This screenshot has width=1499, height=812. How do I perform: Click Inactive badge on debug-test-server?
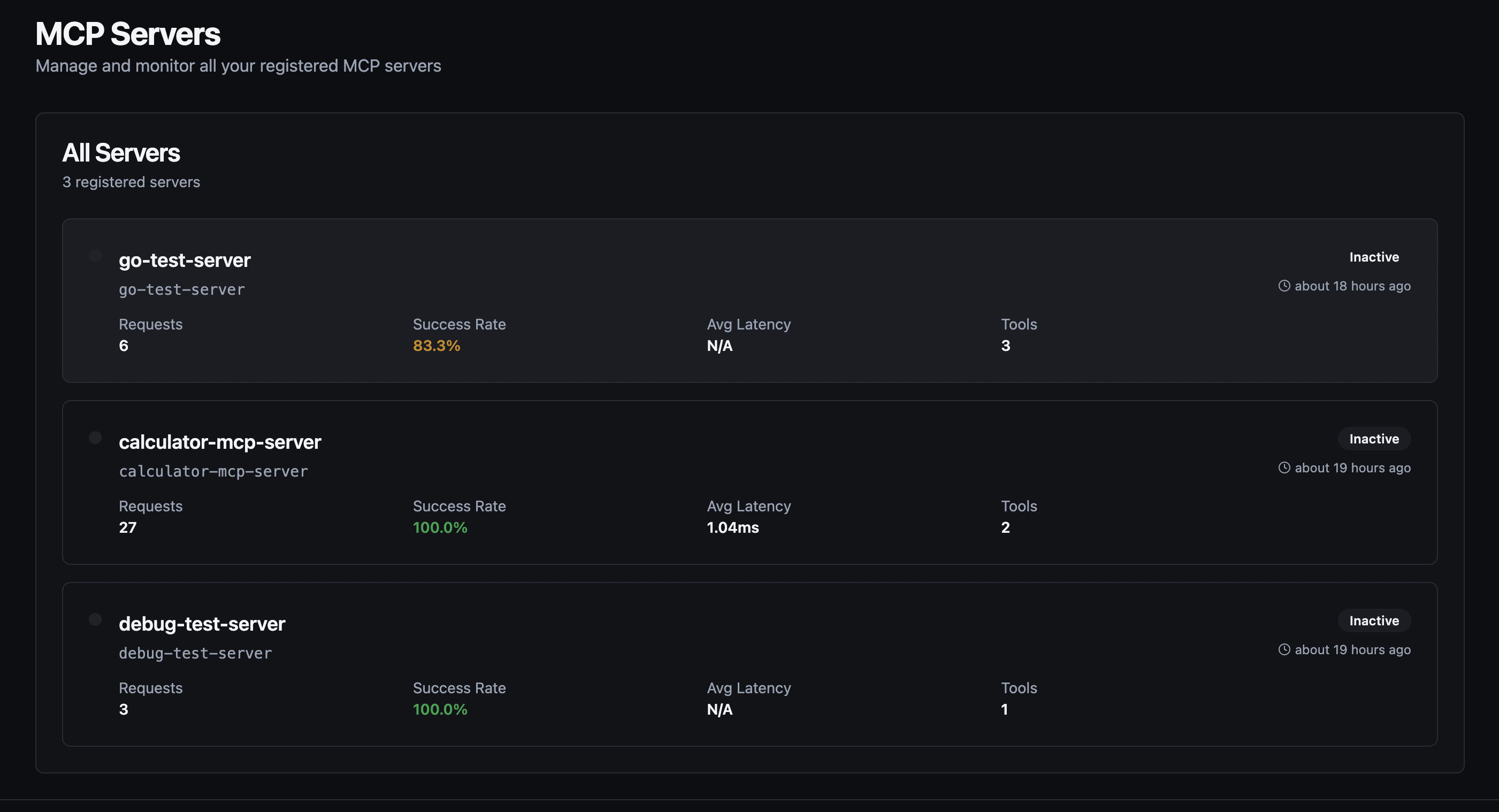click(1373, 621)
